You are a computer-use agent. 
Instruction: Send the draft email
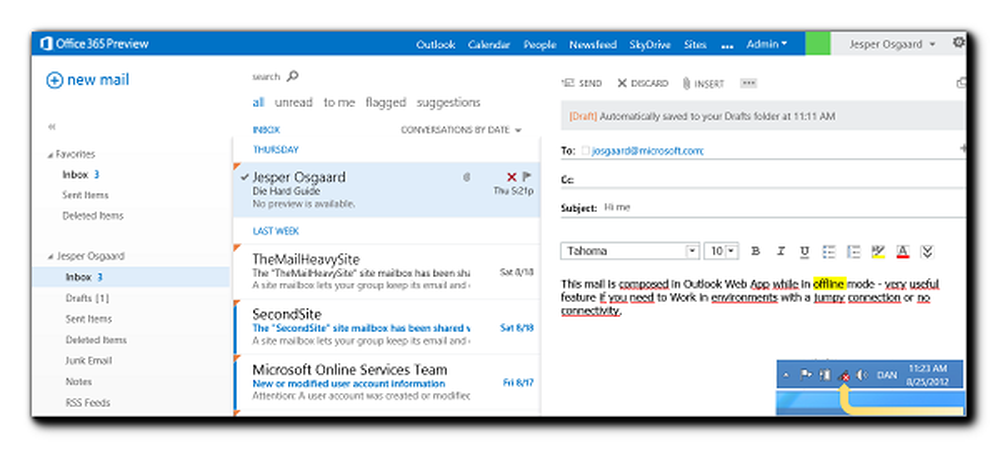point(581,83)
